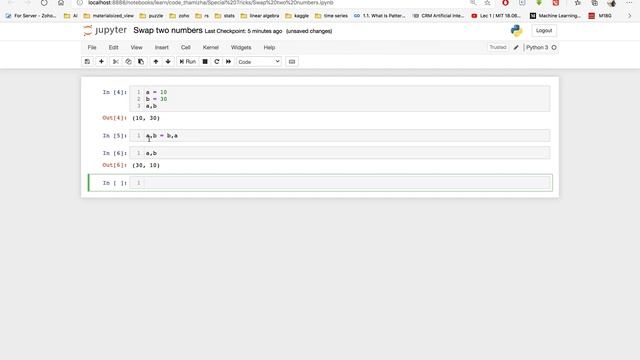Open the Insert menu
Screen dimensions: 640x360
point(161,47)
